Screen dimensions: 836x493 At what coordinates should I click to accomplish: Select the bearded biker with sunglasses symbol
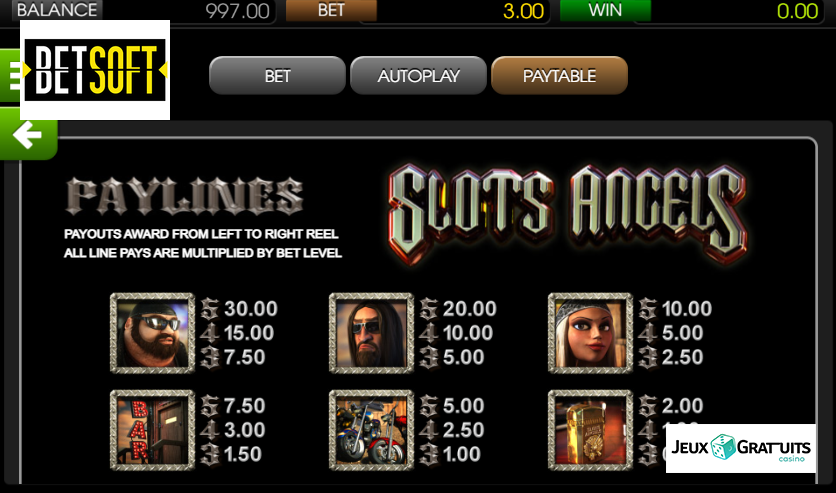click(x=152, y=333)
